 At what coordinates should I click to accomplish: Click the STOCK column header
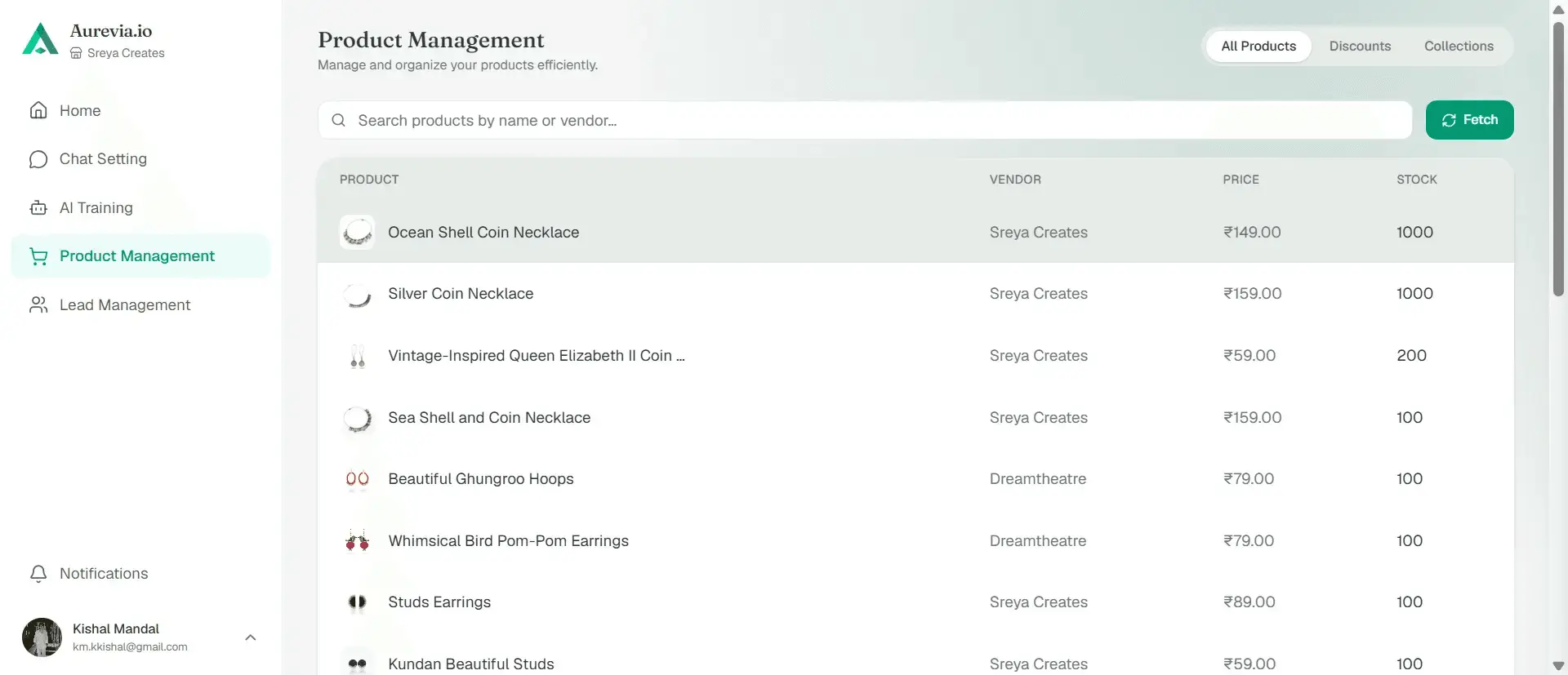pyautogui.click(x=1417, y=180)
